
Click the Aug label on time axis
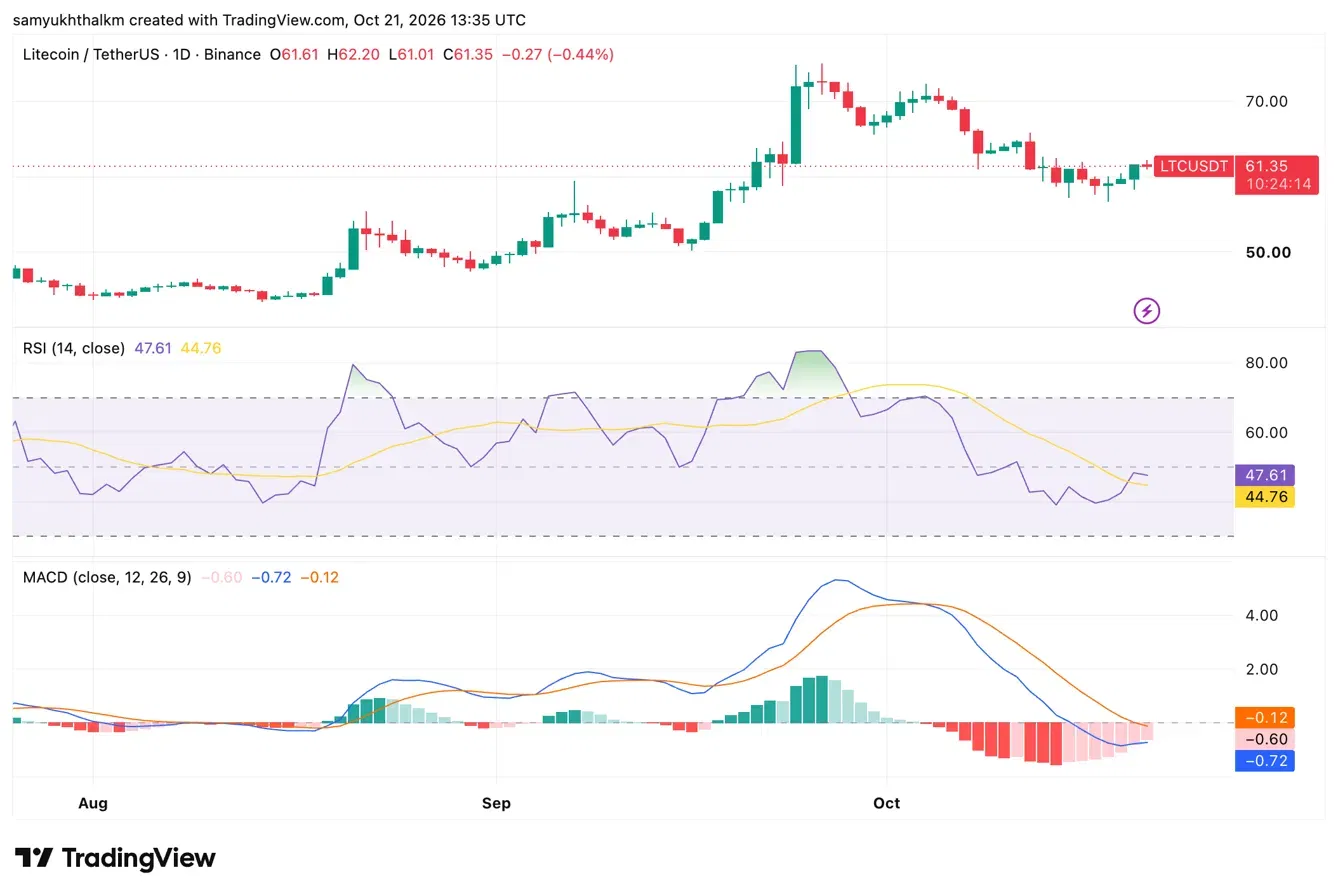click(x=93, y=803)
